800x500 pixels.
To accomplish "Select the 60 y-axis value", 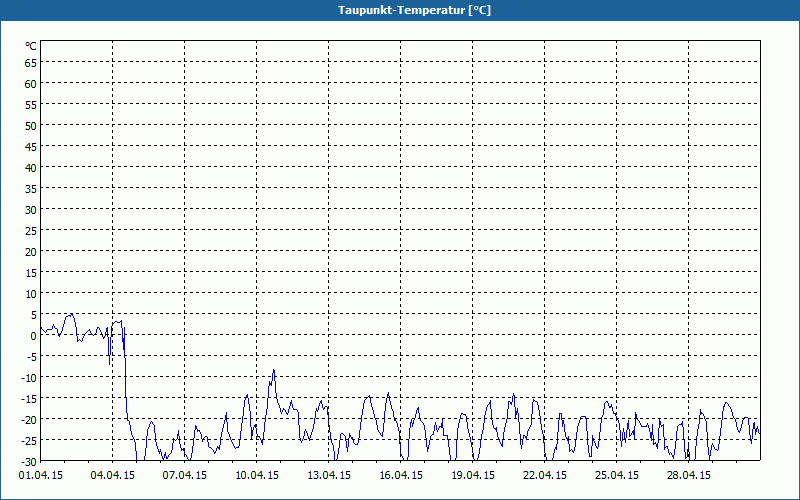I will 31,84.
